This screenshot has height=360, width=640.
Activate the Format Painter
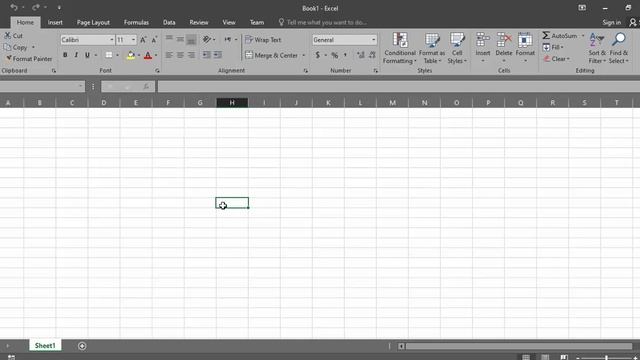click(29, 59)
